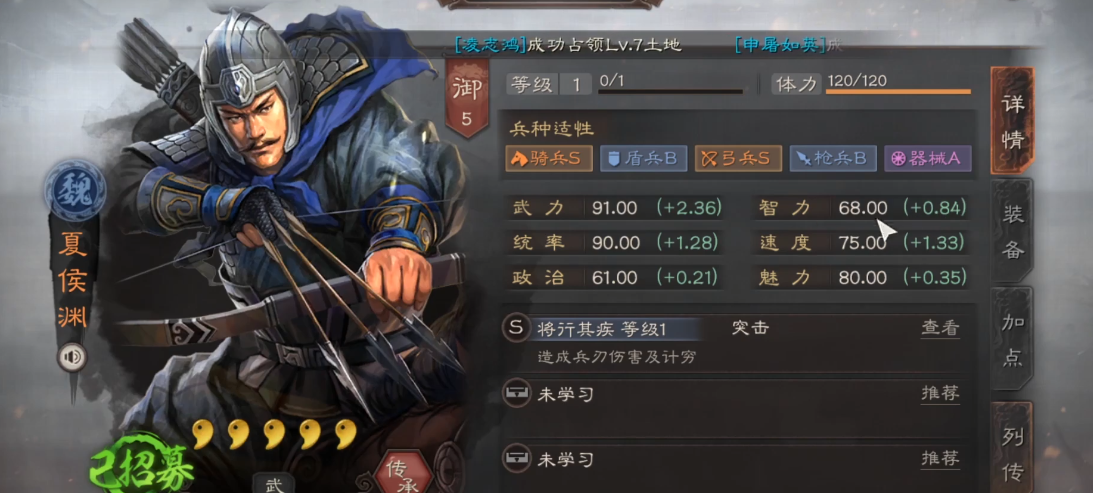Select the 骑兵S troop aptitude badge

(549, 158)
